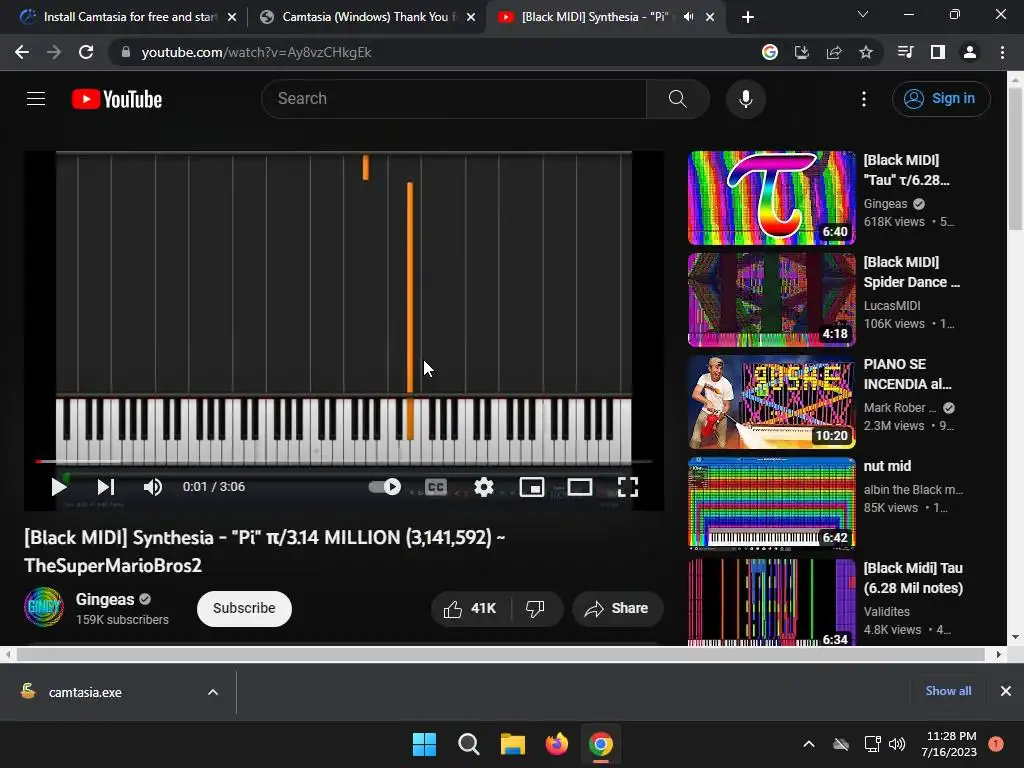This screenshot has width=1024, height=768.
Task: Open File Explorer from taskbar
Action: 513,744
